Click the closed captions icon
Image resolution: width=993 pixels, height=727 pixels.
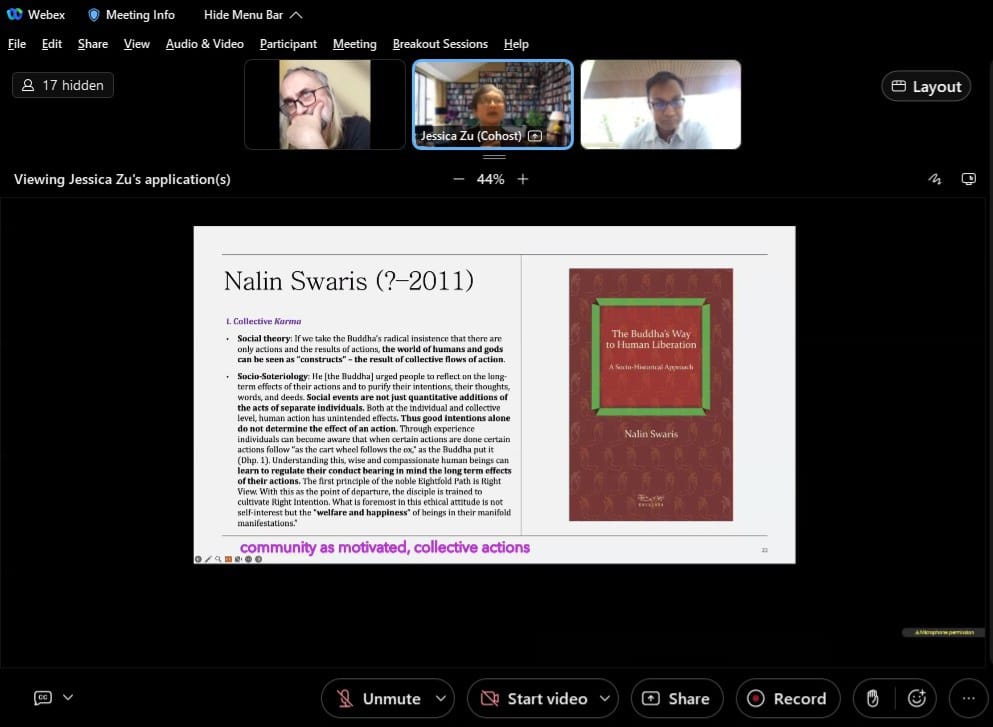pyautogui.click(x=43, y=698)
